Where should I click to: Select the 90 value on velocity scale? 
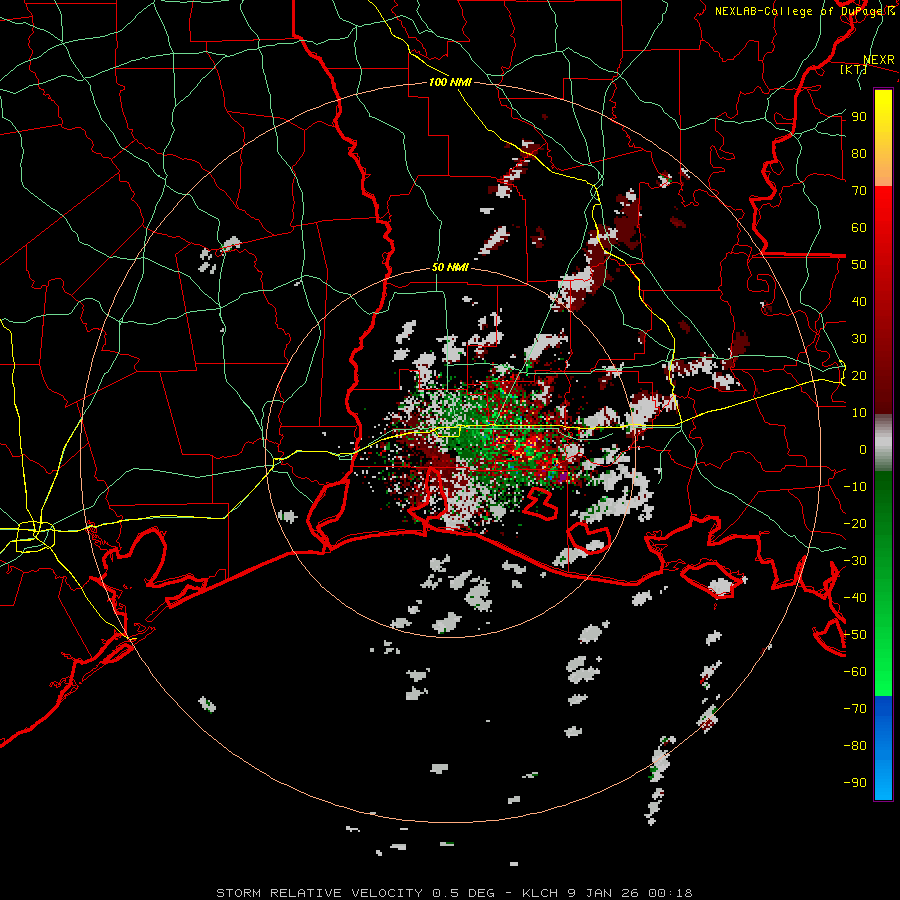click(859, 117)
